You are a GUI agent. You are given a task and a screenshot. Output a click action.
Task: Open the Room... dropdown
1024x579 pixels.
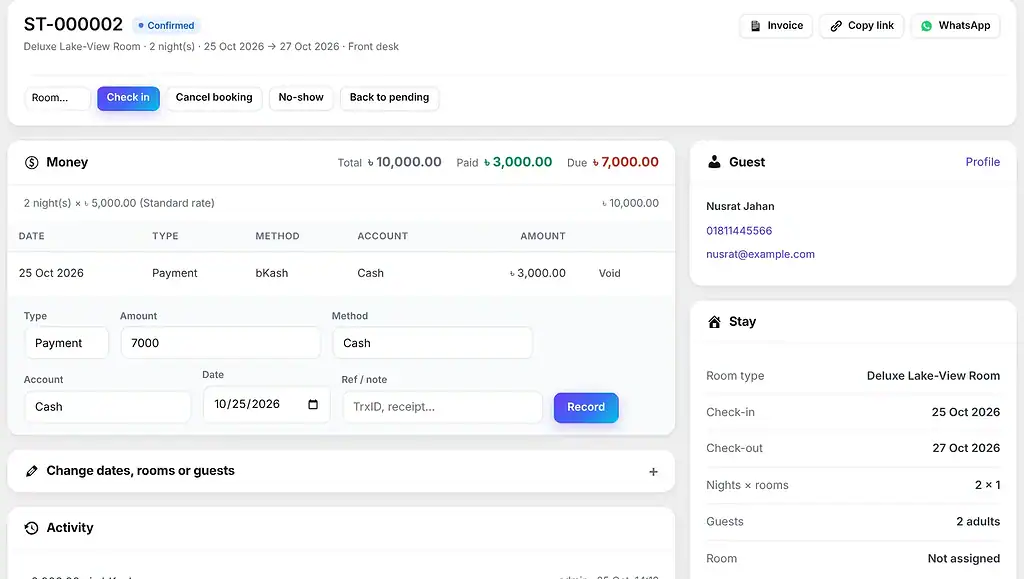coord(57,98)
